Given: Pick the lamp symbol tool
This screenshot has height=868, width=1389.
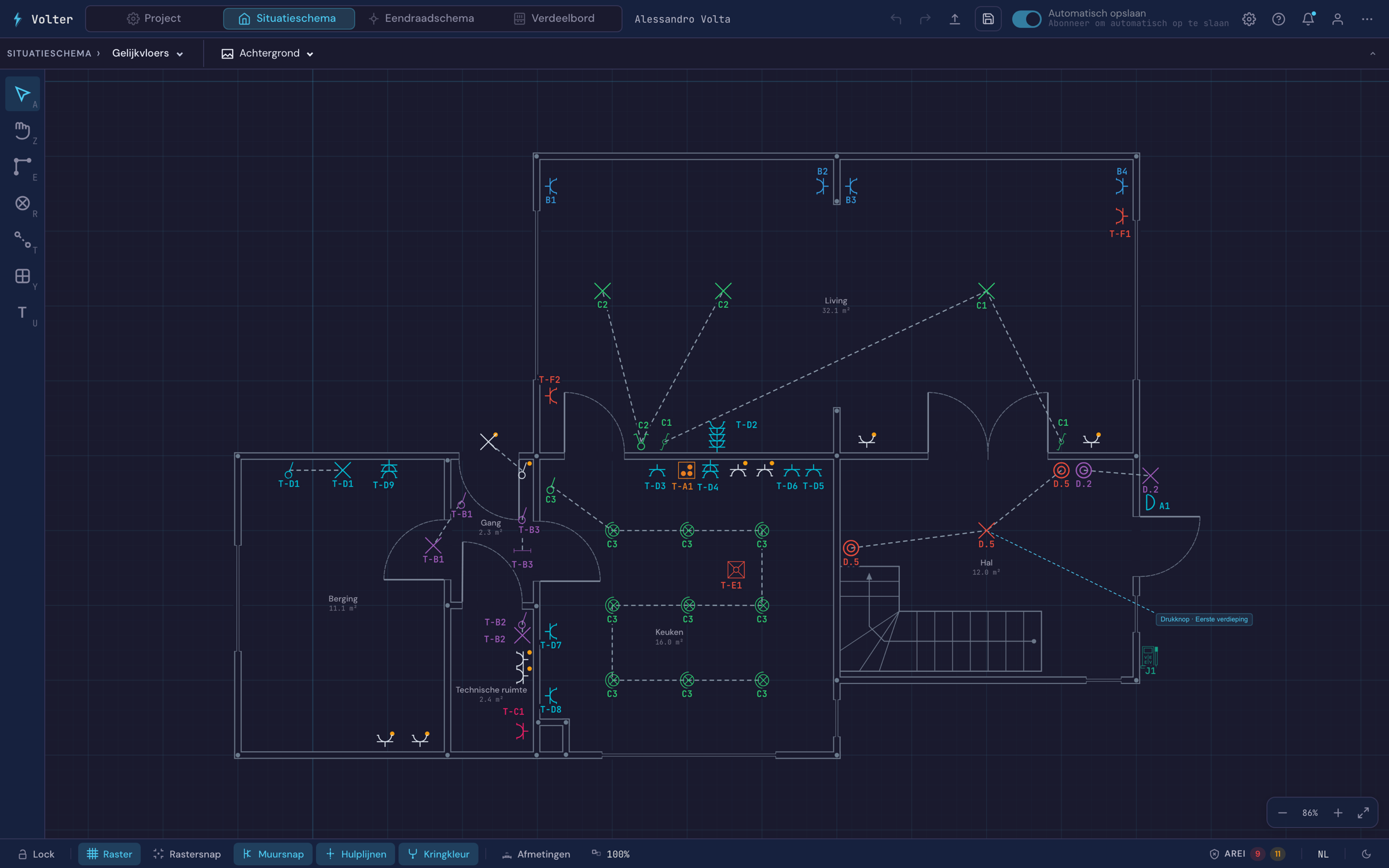Looking at the screenshot, I should 23,203.
